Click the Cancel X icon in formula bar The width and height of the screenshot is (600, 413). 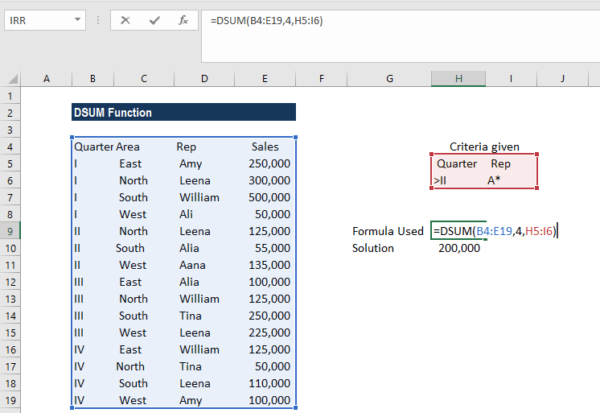pyautogui.click(x=125, y=20)
